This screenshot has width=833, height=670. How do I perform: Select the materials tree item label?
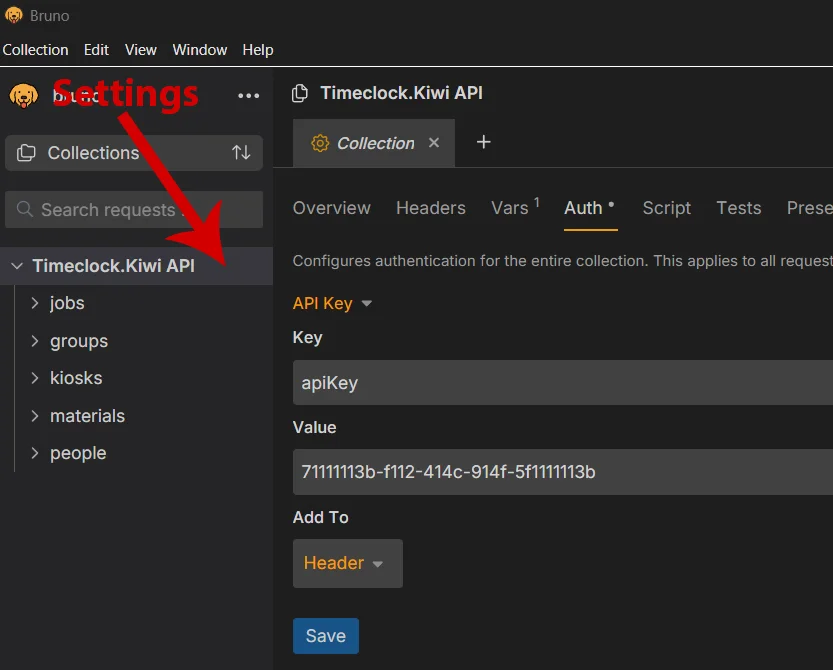pos(87,415)
